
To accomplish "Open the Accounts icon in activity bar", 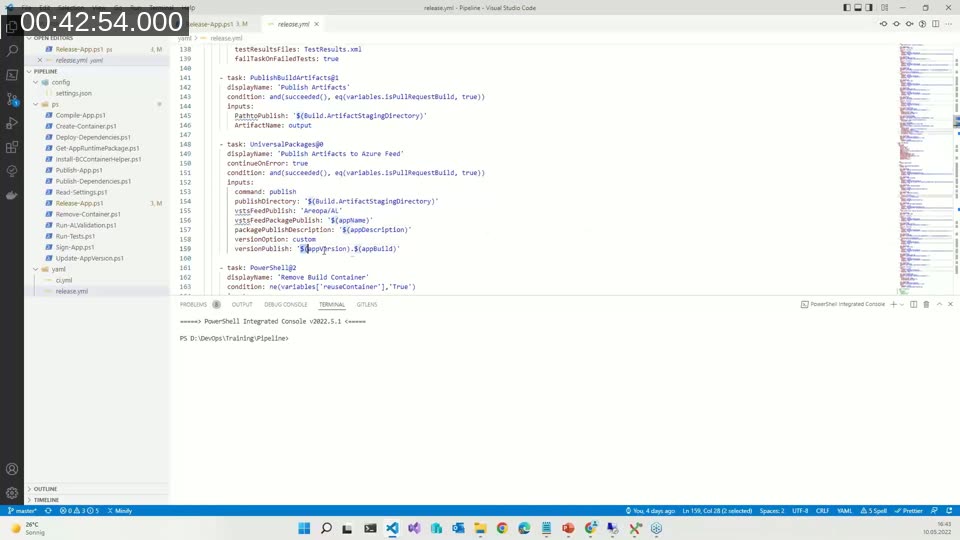I will (12, 470).
